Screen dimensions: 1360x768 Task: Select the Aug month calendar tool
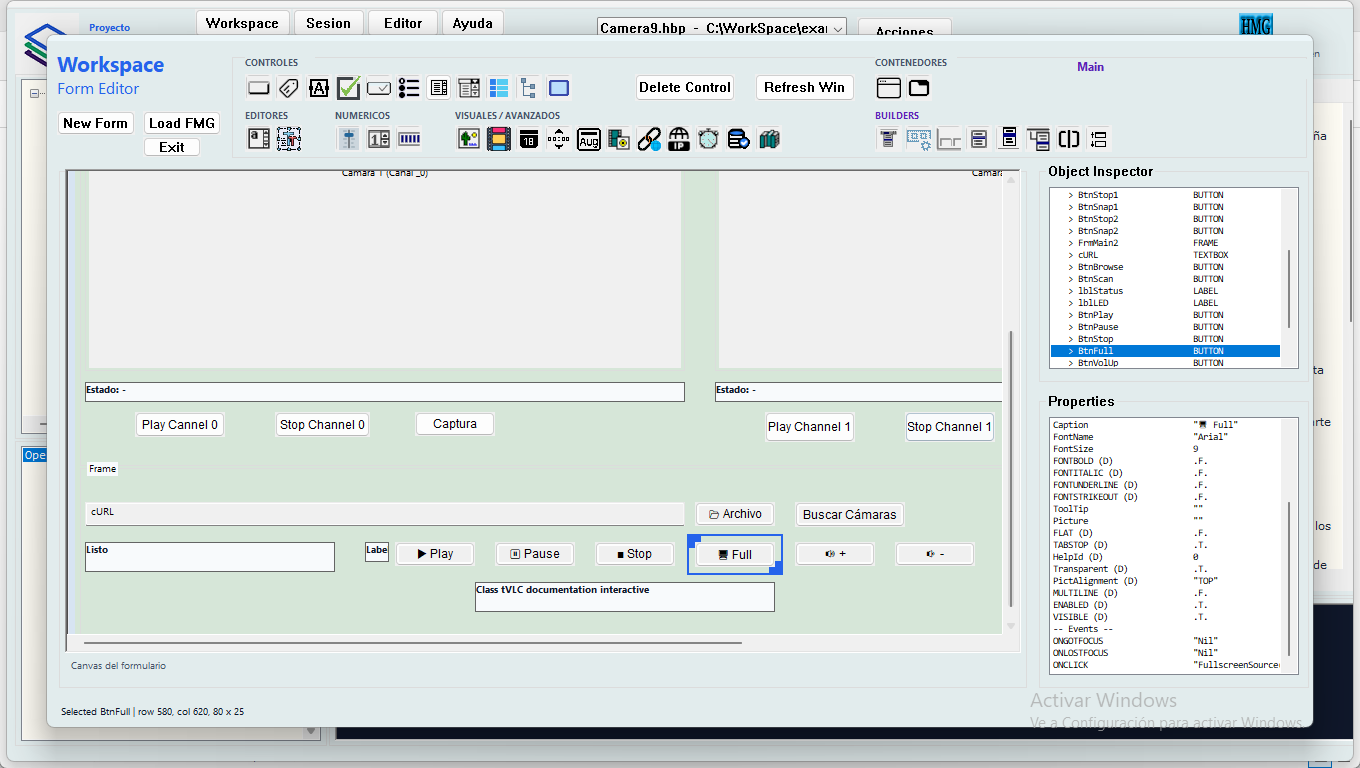[589, 139]
